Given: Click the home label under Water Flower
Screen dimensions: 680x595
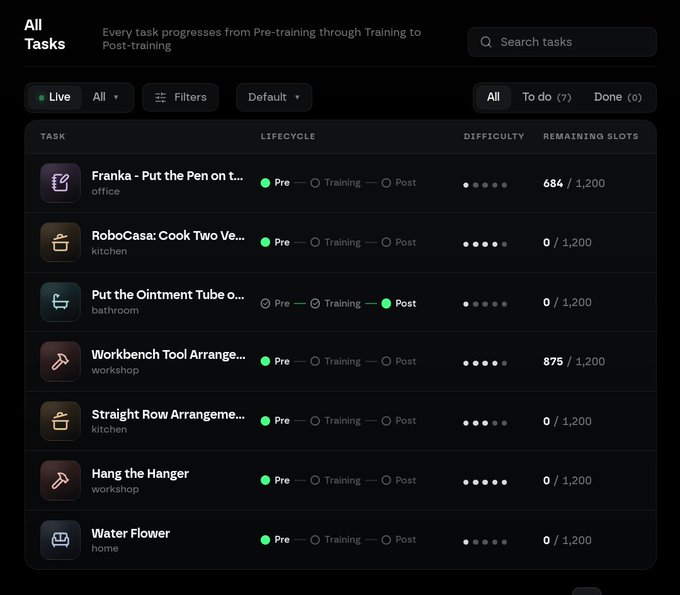Looking at the screenshot, I should coord(105,549).
